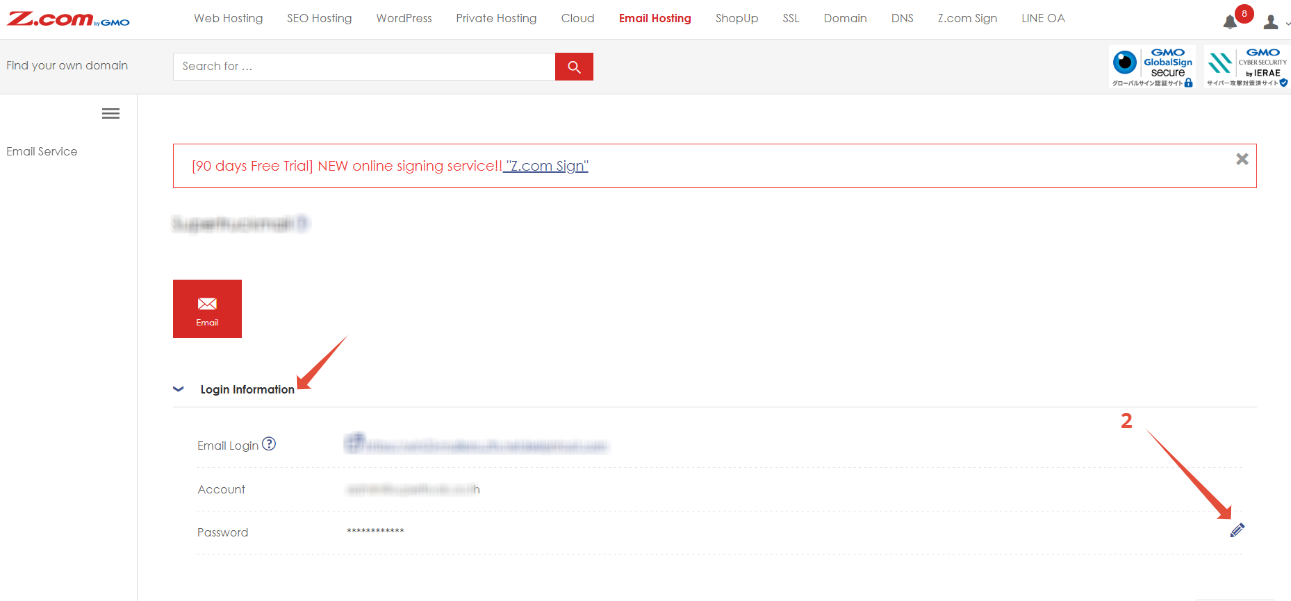Click the "Email Login" label
The height and width of the screenshot is (601, 1291).
[228, 446]
